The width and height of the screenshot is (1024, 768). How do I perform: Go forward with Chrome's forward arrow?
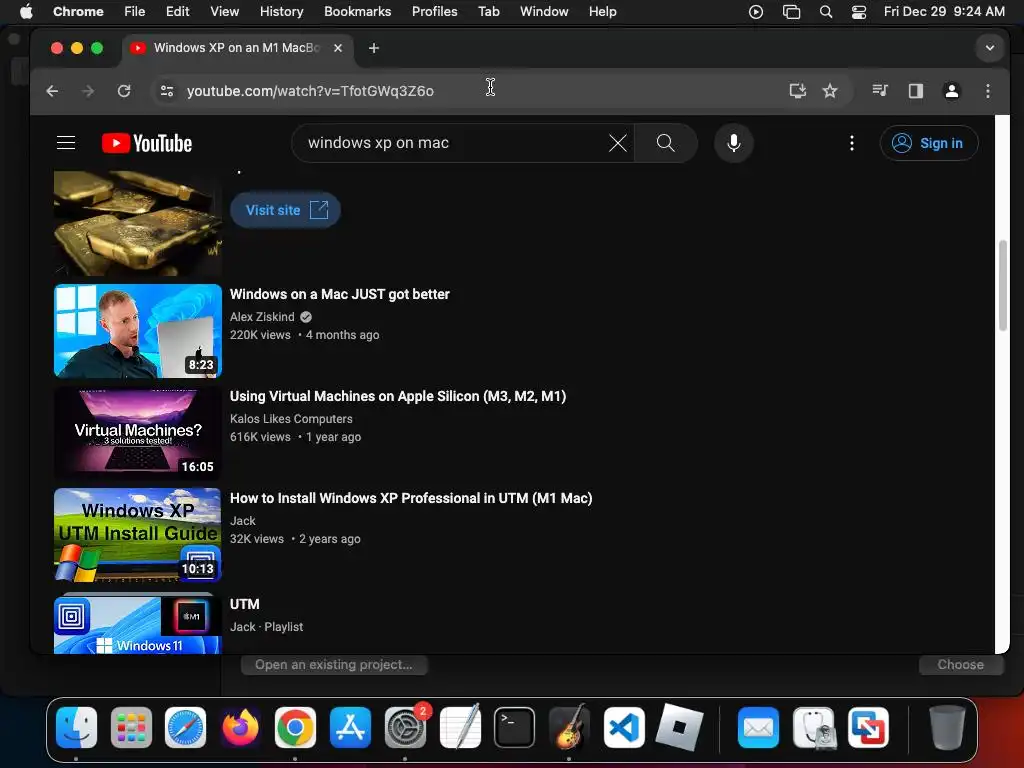point(88,91)
